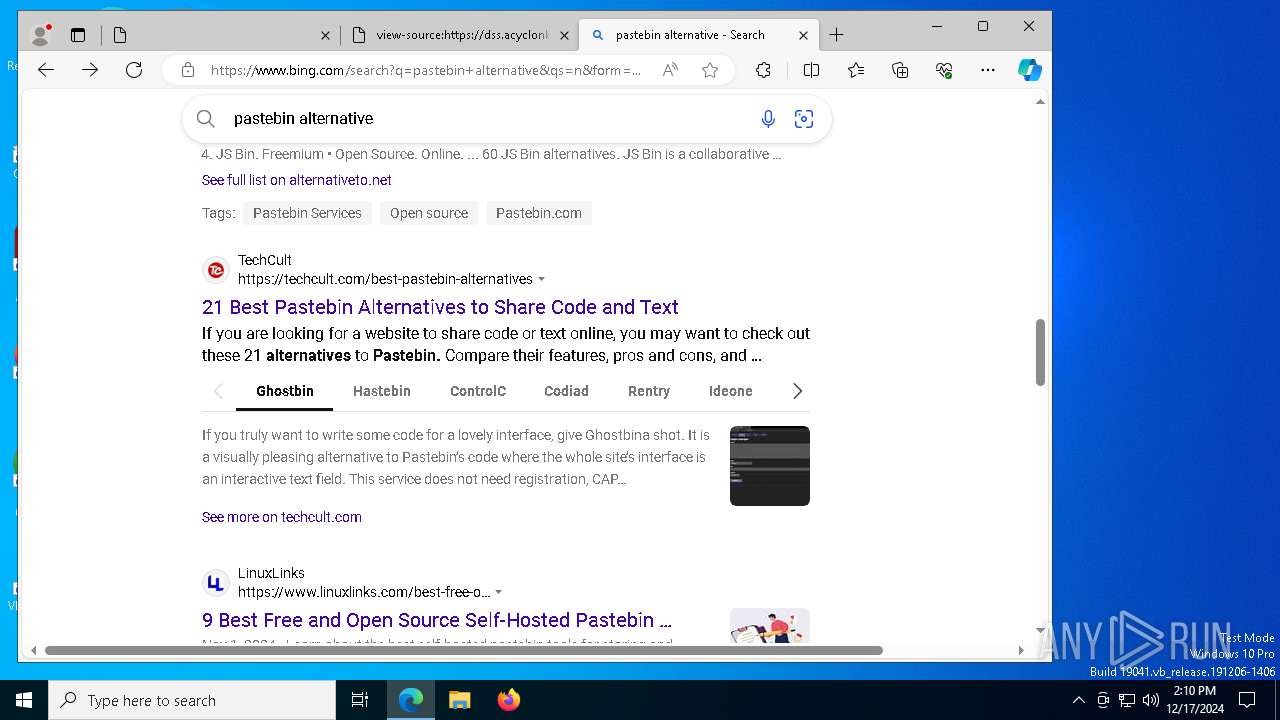
Task: Switch to the view-source tab
Action: pos(460,35)
